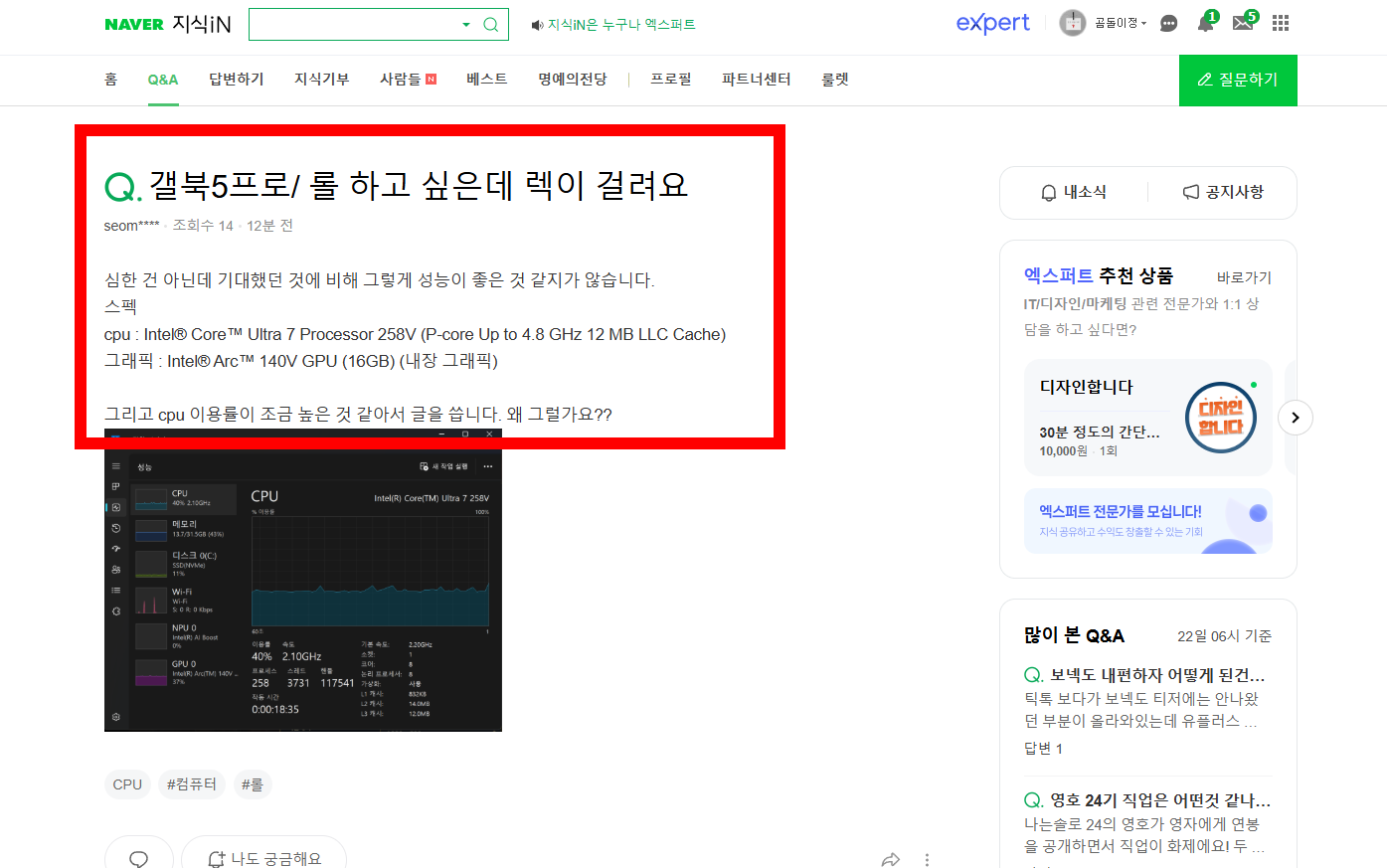Viewport: 1387px width, 868px height.
Task: Open the Naver apps grid menu
Action: [x=1281, y=23]
